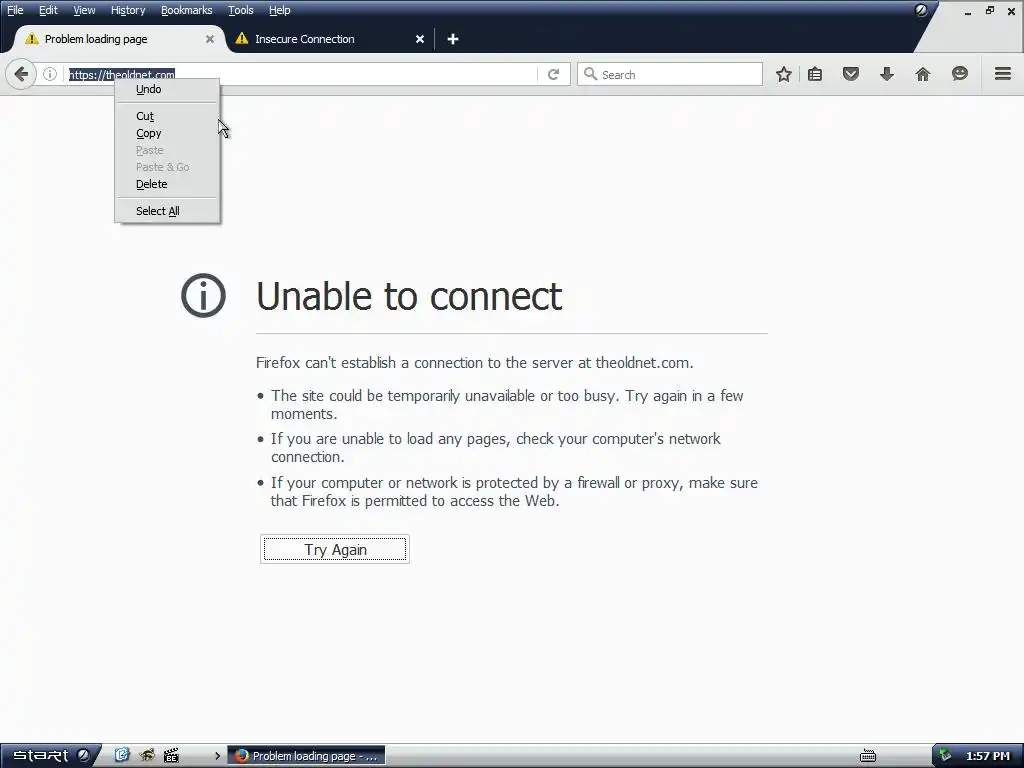Click the bullet about checking network connection
The width and height of the screenshot is (1024, 768).
coord(496,447)
